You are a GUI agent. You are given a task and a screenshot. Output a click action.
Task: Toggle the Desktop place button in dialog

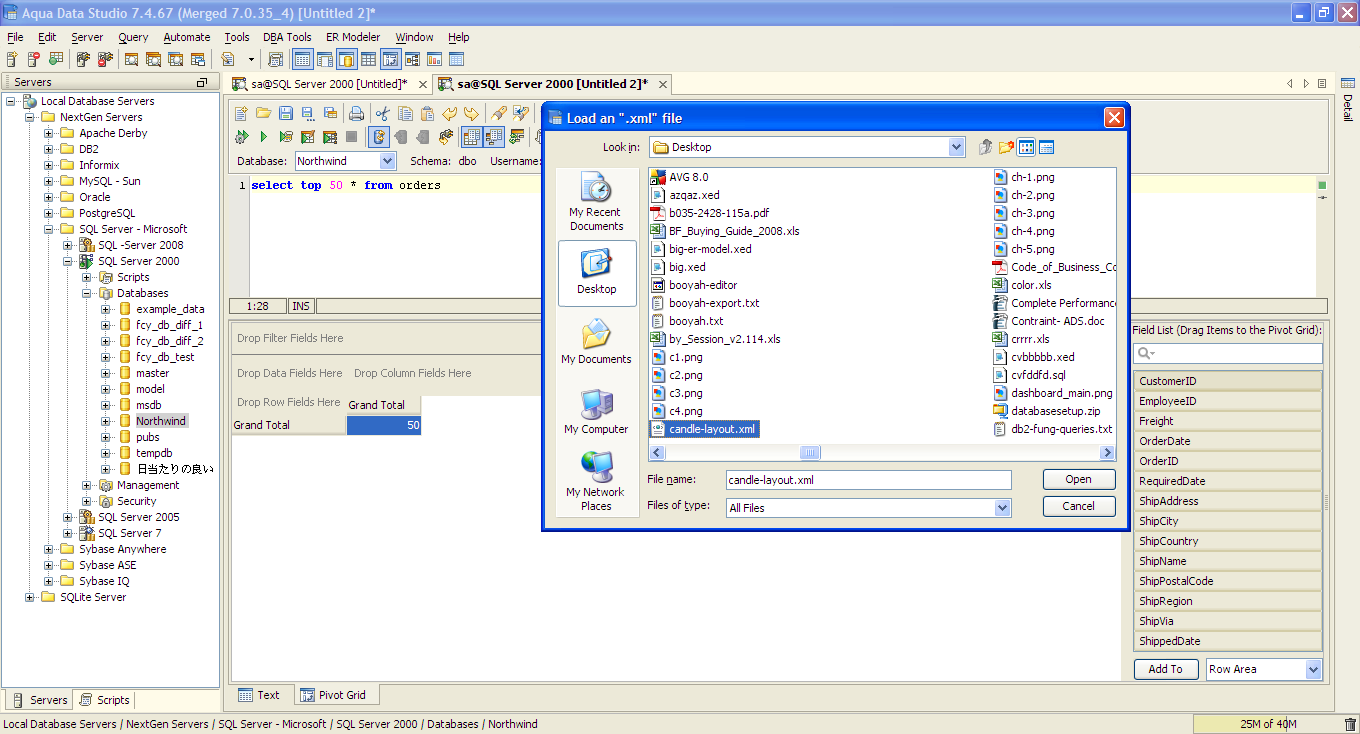[x=596, y=272]
